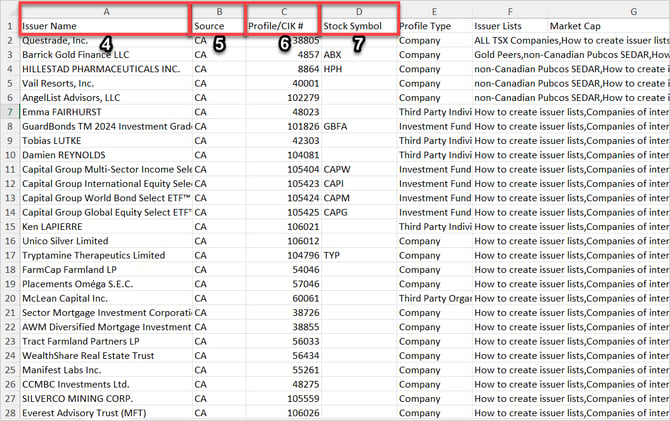Viewport: 670px width, 421px height.
Task: Select column D header
Action: click(359, 12)
